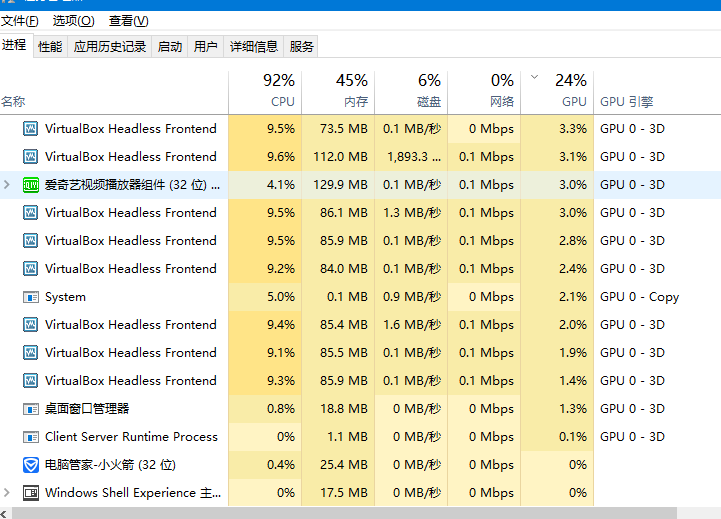Click the Client Server Runtime Process icon
Screen dimensions: 721x519
point(30,437)
